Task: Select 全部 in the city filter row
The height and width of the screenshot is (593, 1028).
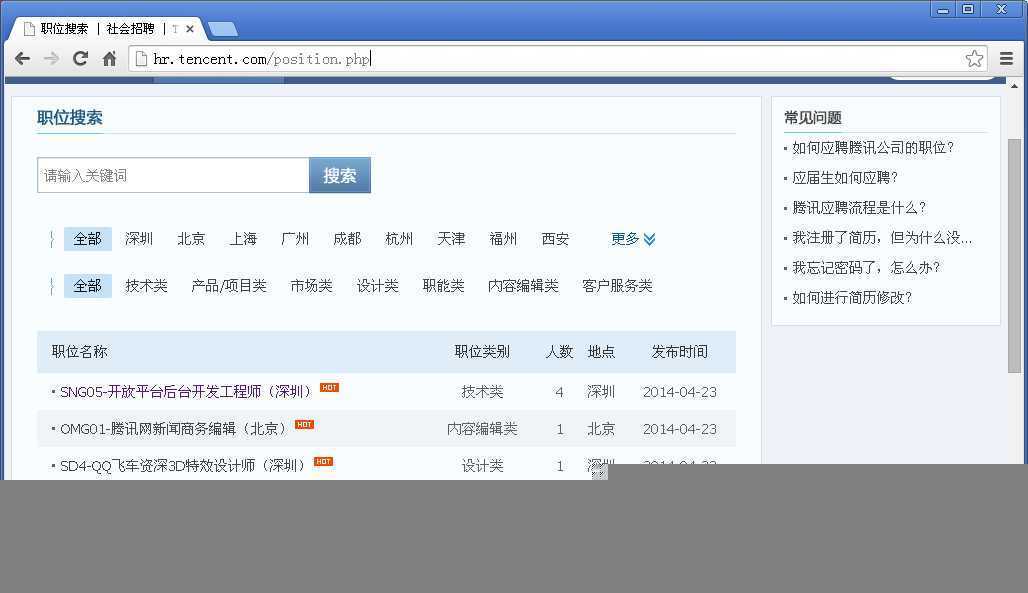Action: coord(88,239)
